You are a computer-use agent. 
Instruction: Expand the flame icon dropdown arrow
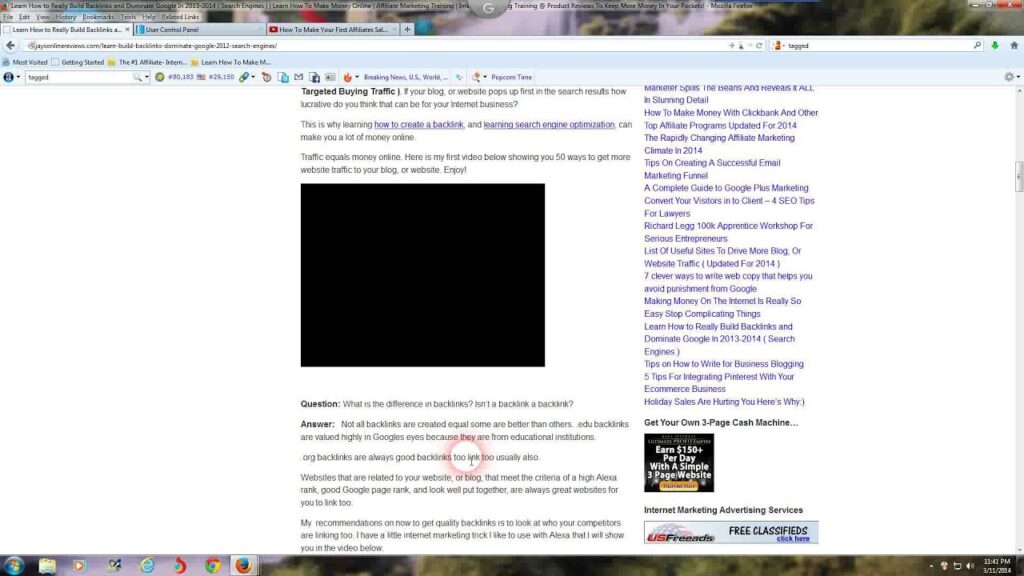[x=357, y=77]
